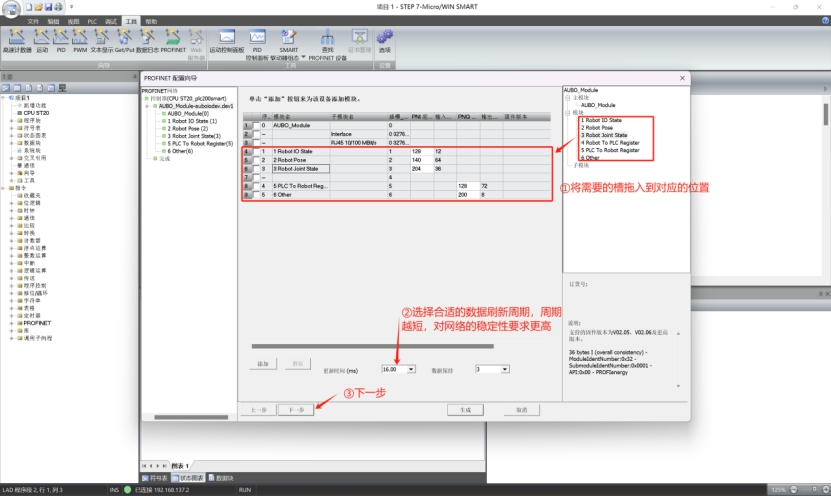Select the PROFINET instruction folder in tree
Screen dimensions: 831x496
(37, 324)
